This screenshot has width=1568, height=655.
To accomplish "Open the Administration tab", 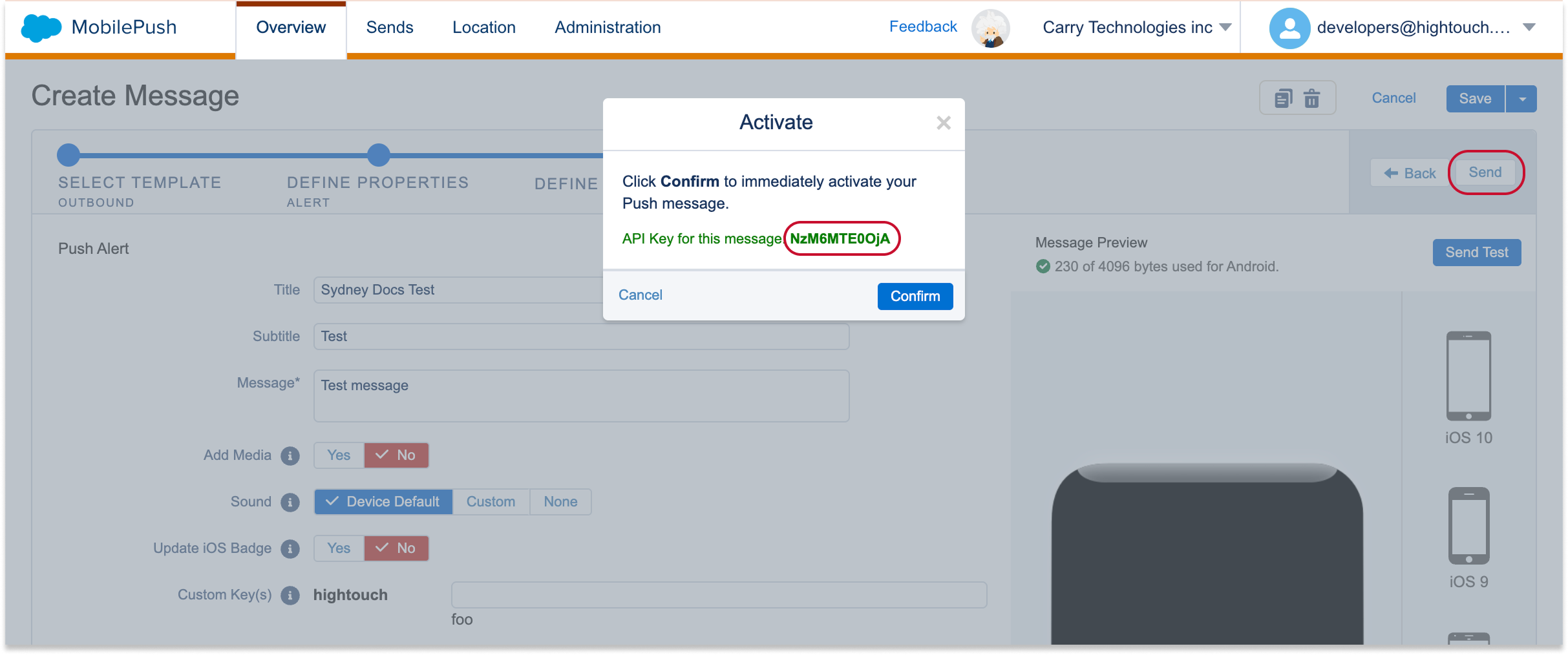I will (608, 28).
